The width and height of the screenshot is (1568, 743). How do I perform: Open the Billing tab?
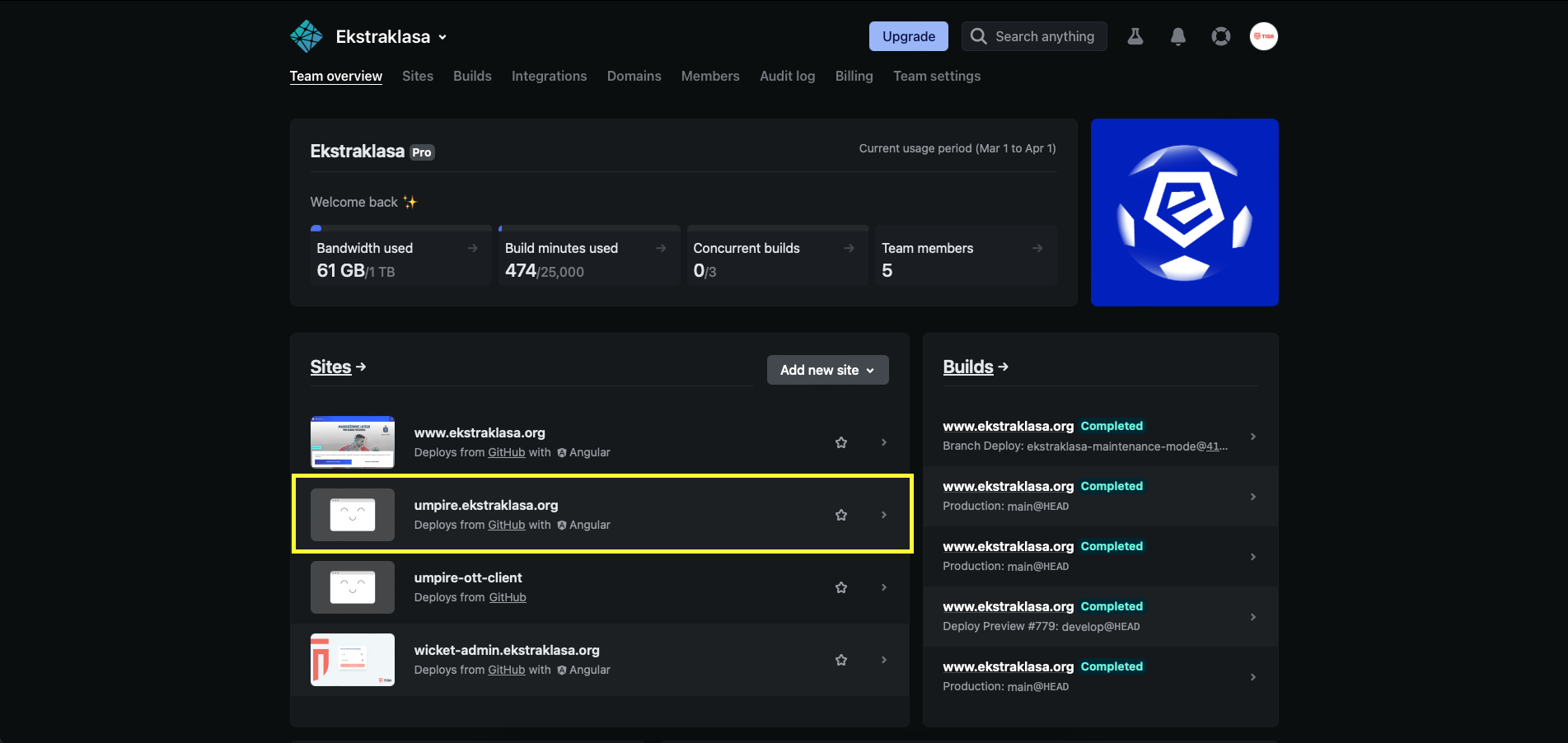854,76
